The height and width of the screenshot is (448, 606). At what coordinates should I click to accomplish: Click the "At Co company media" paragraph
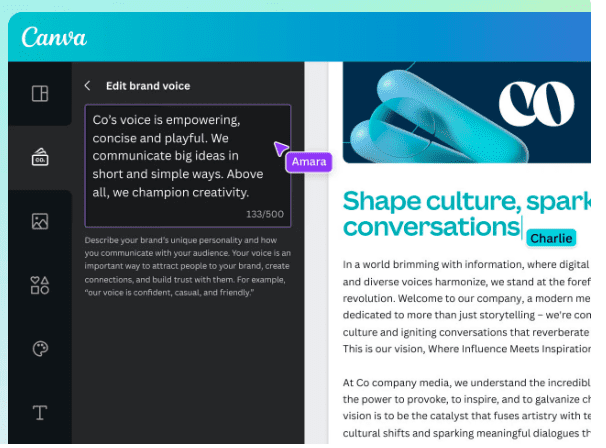465,408
